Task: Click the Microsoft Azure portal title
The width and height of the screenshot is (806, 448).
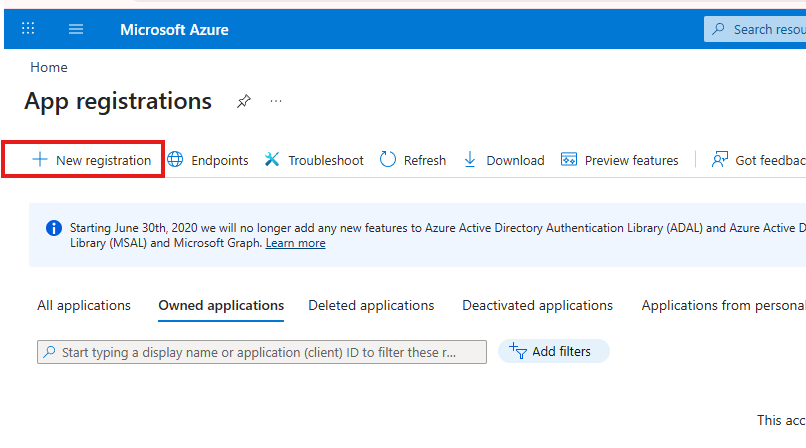Action: tap(174, 29)
